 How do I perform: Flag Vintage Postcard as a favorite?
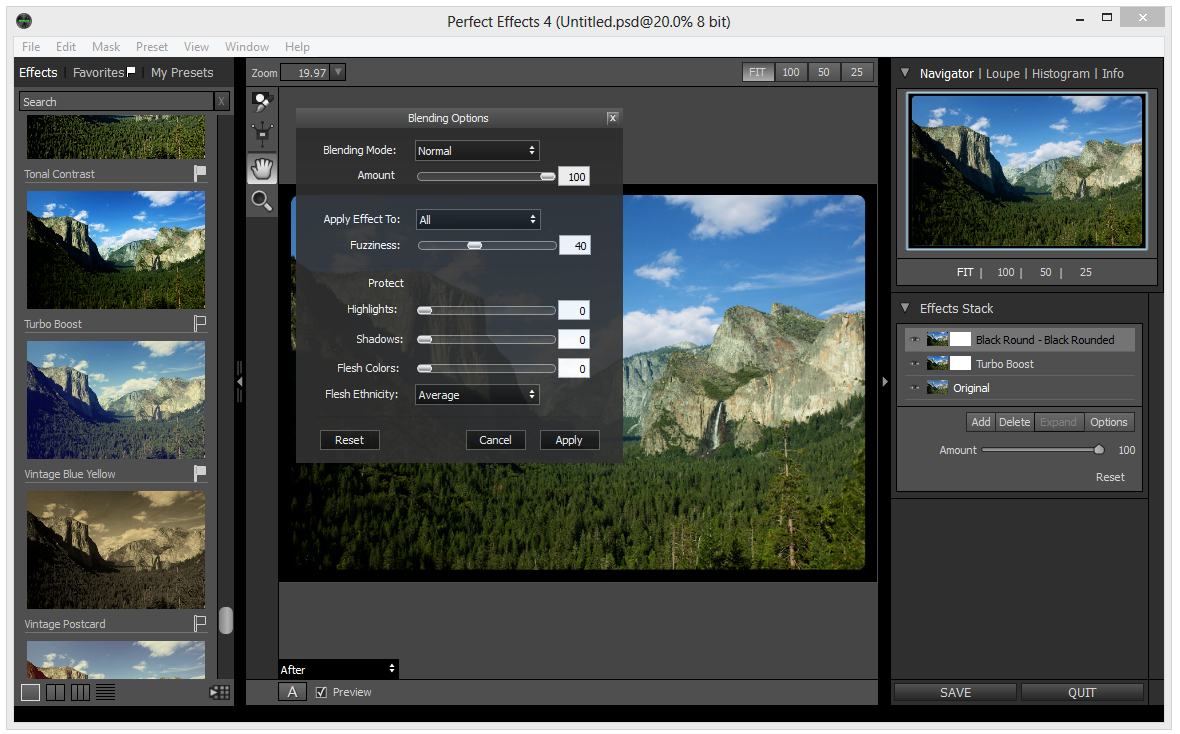pyautogui.click(x=199, y=624)
